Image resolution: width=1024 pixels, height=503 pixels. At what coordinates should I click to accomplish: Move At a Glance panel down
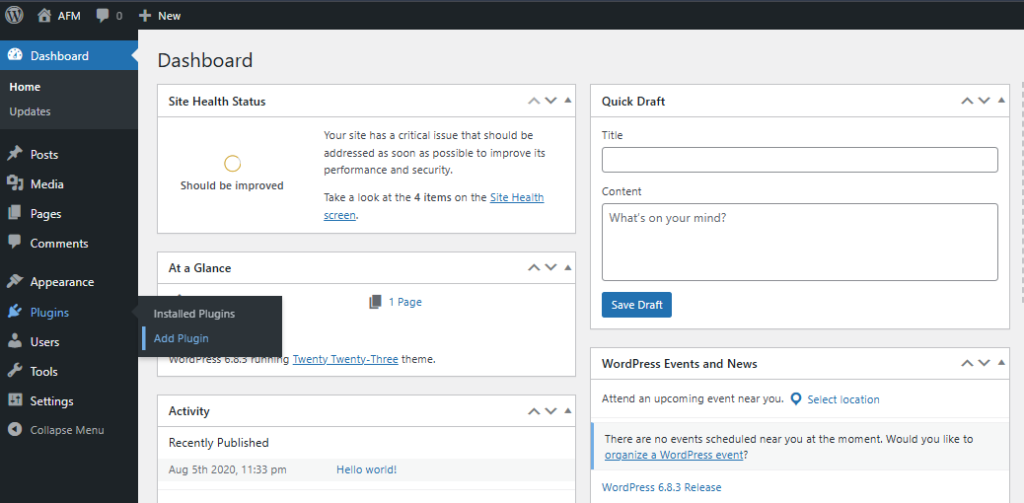tap(550, 268)
